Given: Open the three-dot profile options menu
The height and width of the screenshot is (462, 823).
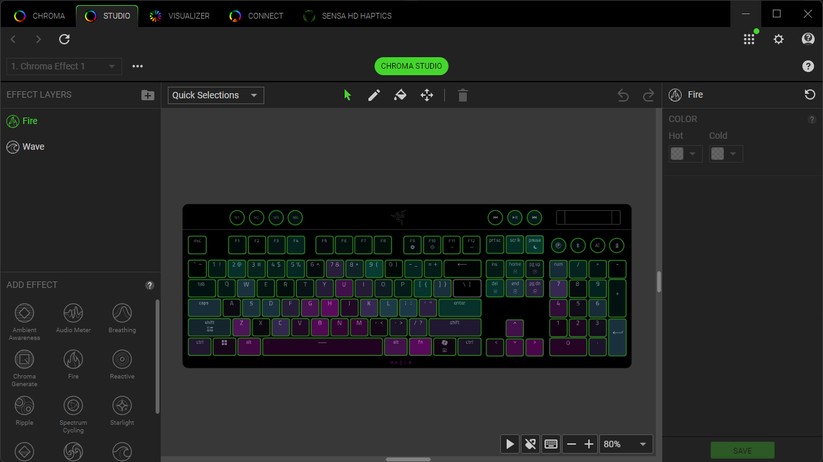Looking at the screenshot, I should [x=138, y=66].
